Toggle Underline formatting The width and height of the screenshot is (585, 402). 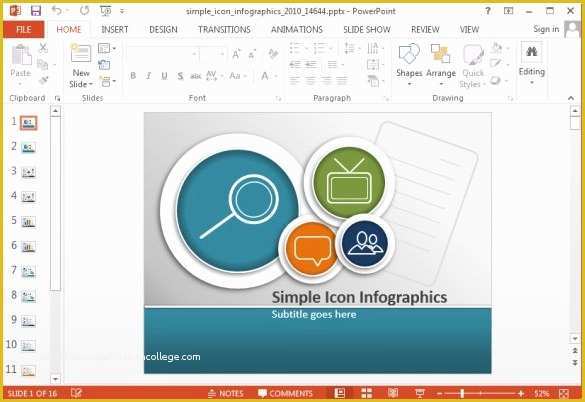point(164,76)
